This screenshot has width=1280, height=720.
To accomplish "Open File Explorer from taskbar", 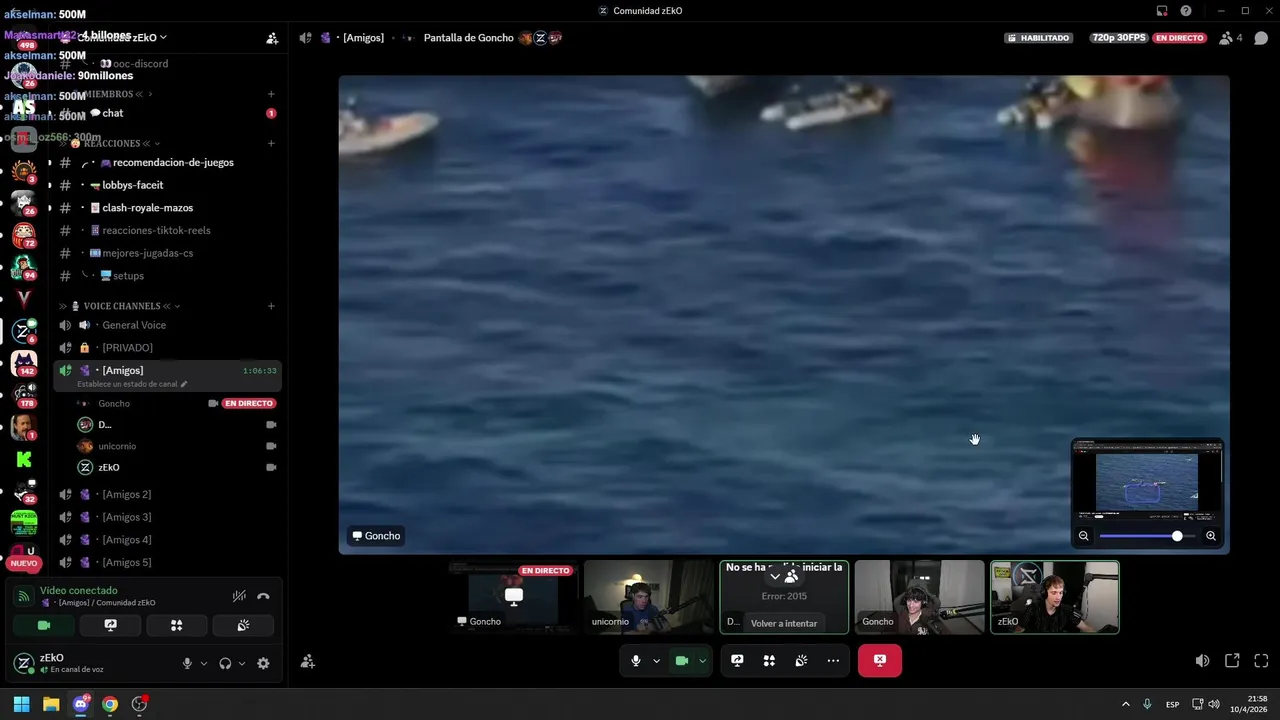I will (x=51, y=704).
